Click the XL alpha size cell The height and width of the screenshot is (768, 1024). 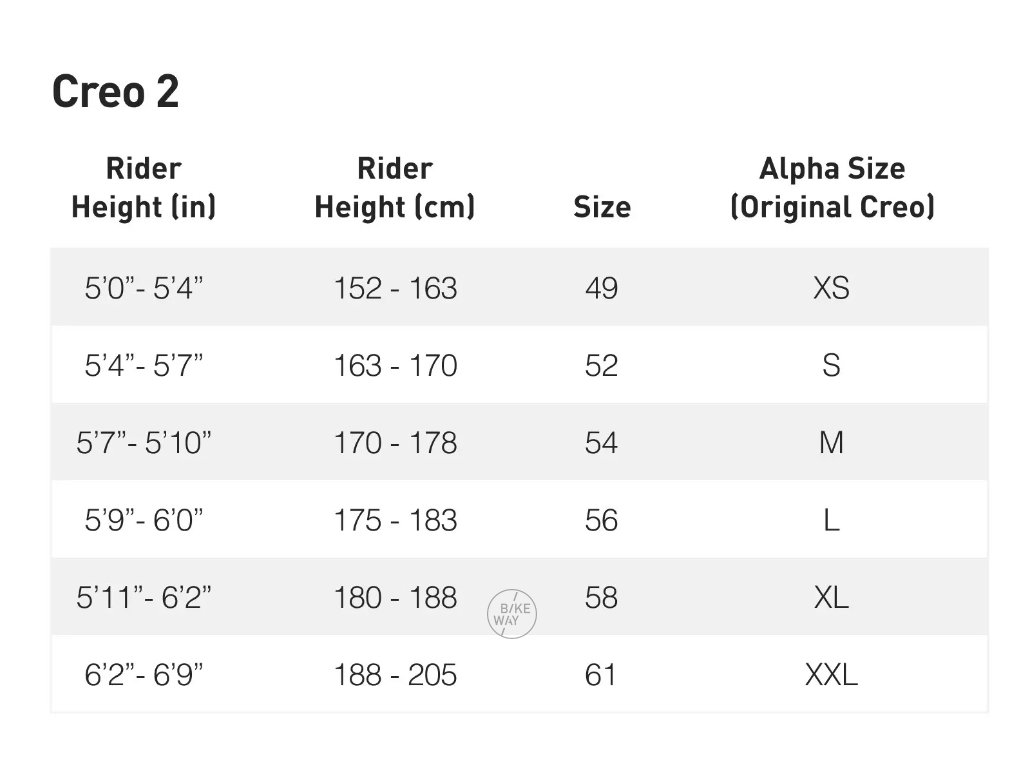tap(832, 597)
